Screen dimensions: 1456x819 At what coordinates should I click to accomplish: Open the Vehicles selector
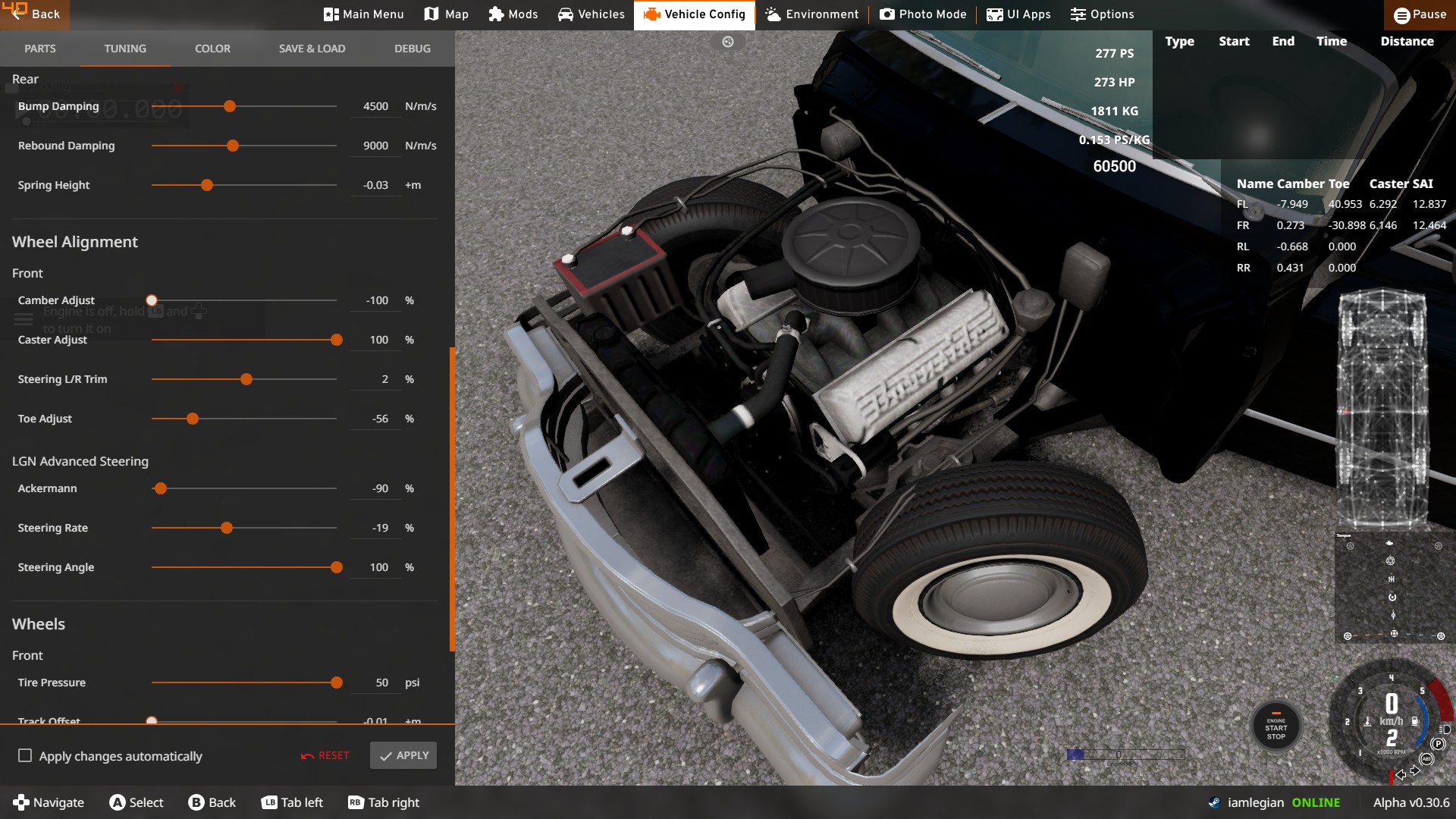pos(591,14)
